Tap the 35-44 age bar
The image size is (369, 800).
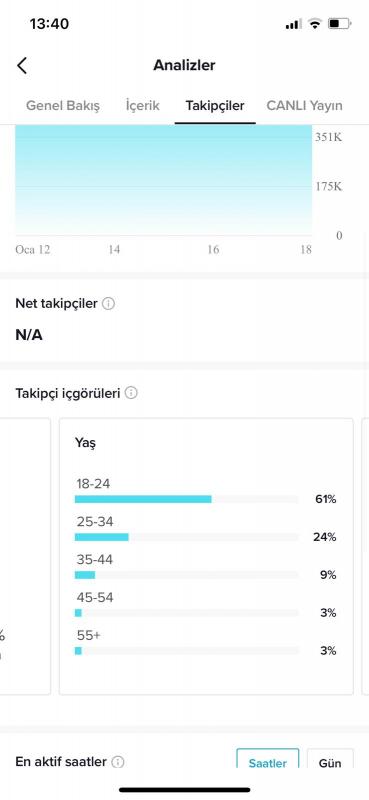[x=186, y=575]
